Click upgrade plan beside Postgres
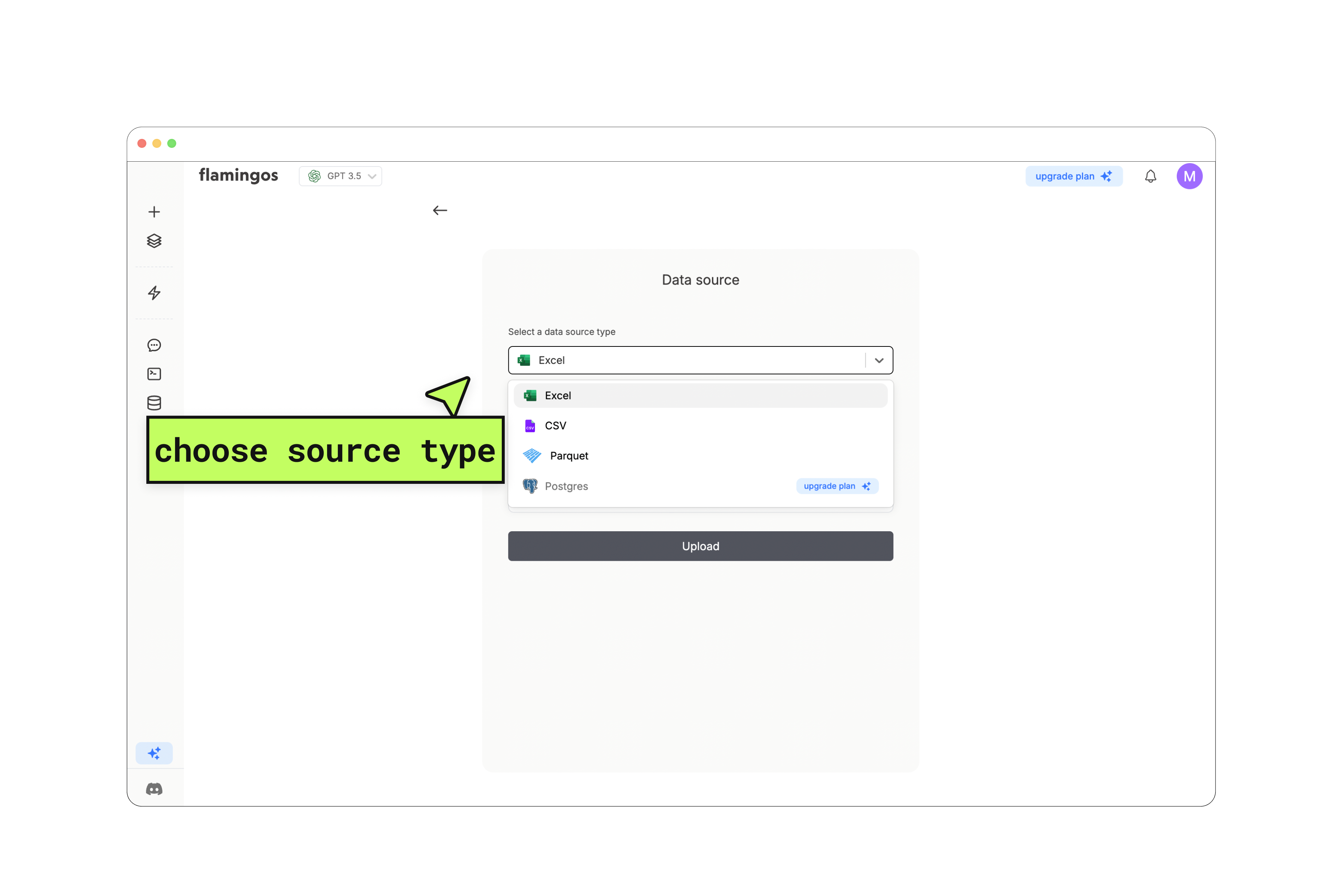This screenshot has width=1344, height=896. point(837,486)
